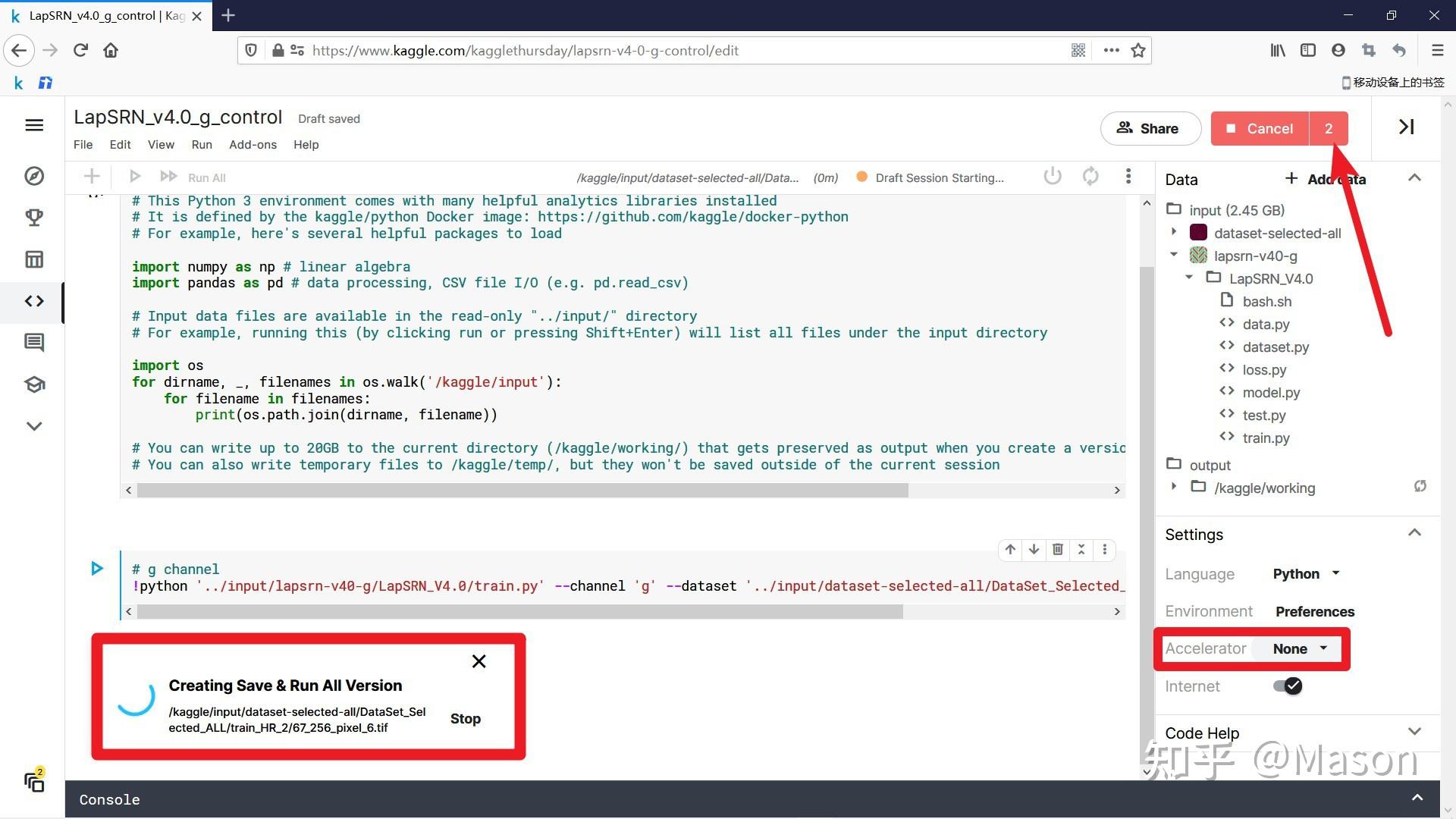This screenshot has height=819, width=1456.
Task: Move the cell up with the arrow icon
Action: 1010,549
